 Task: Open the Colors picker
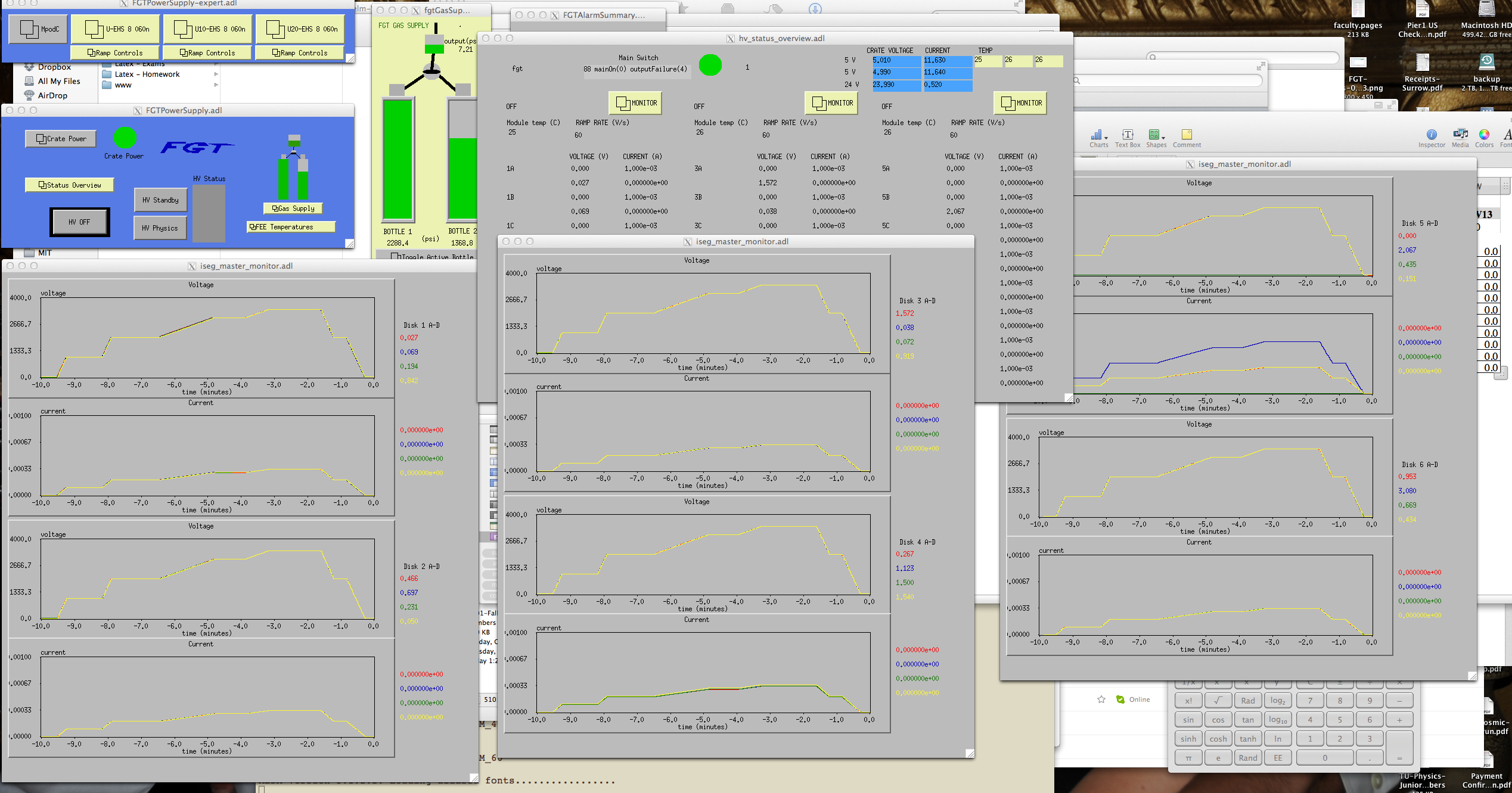click(1484, 138)
